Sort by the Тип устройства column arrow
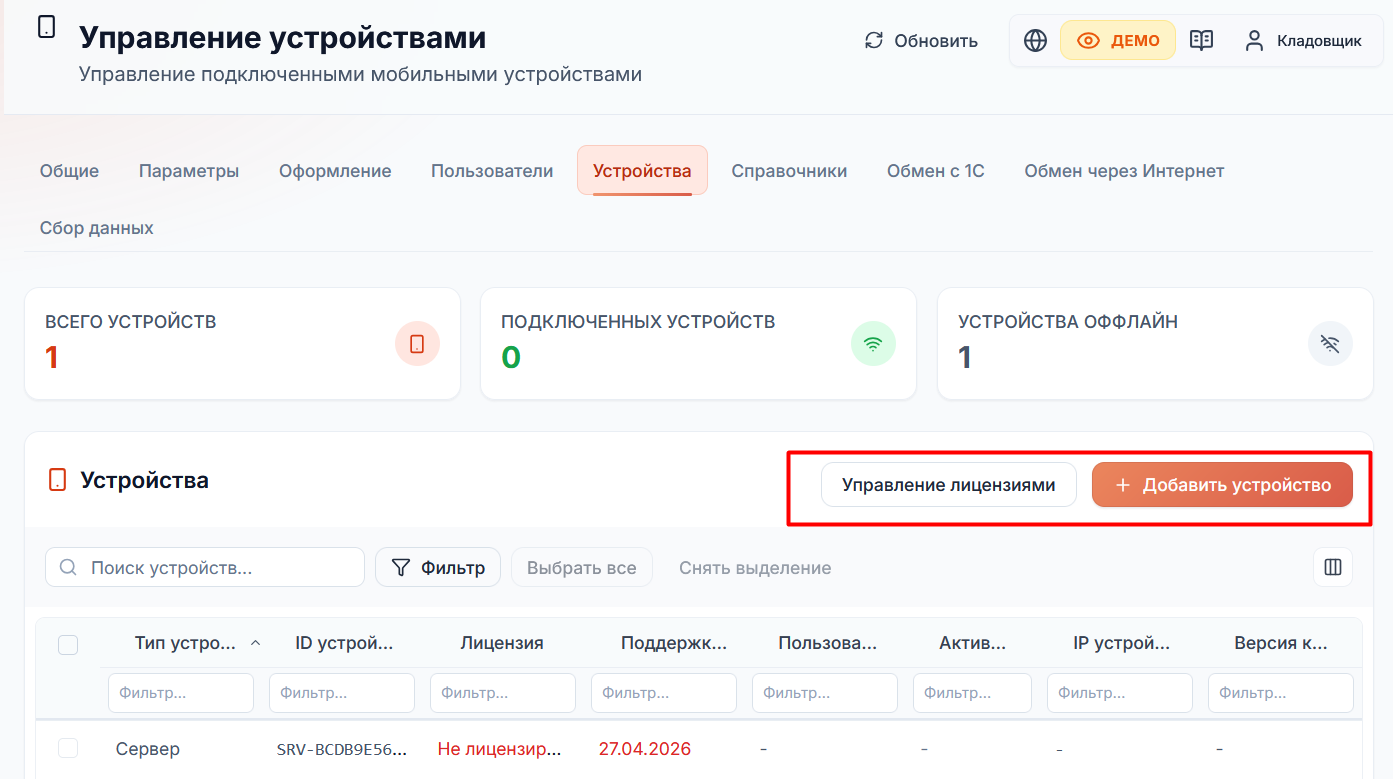 pos(255,643)
